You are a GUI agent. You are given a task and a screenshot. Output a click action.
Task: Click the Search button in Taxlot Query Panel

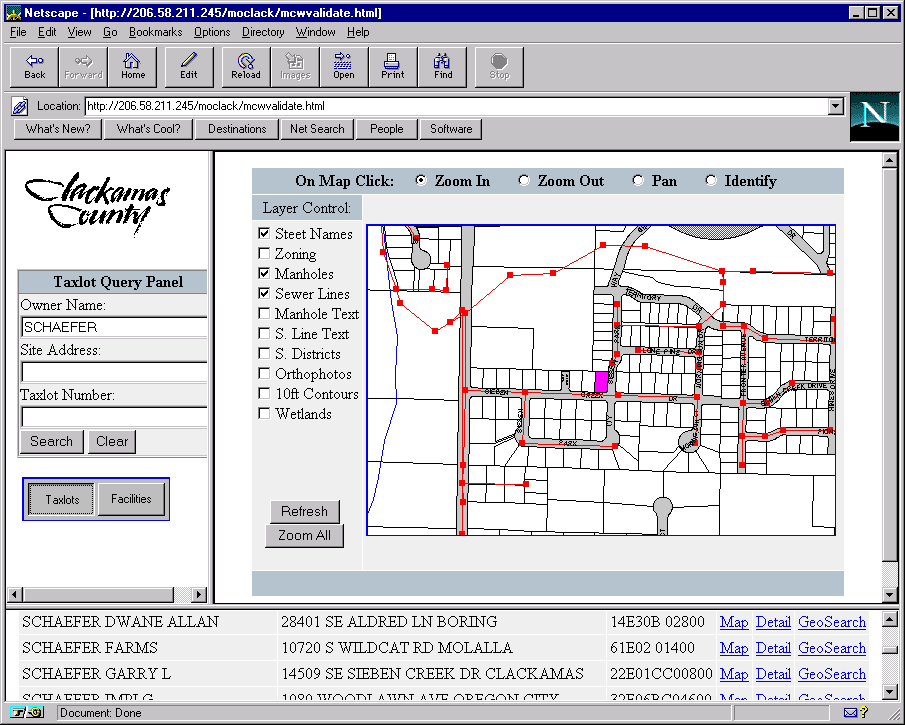pyautogui.click(x=51, y=442)
